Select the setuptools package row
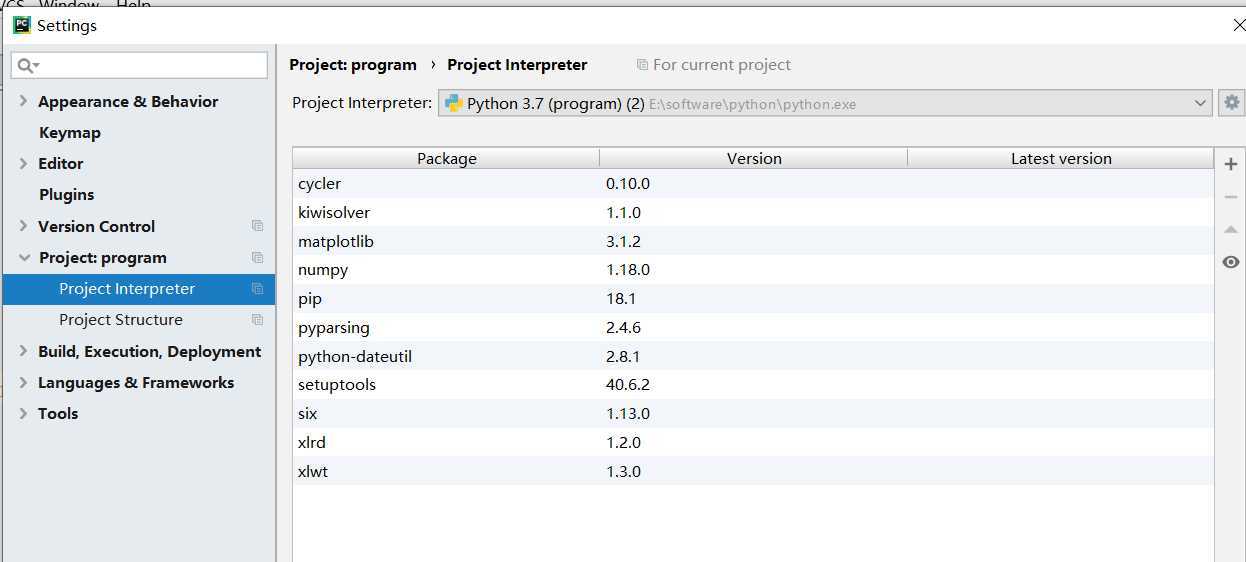Screen dimensions: 1246x562 click(753, 385)
